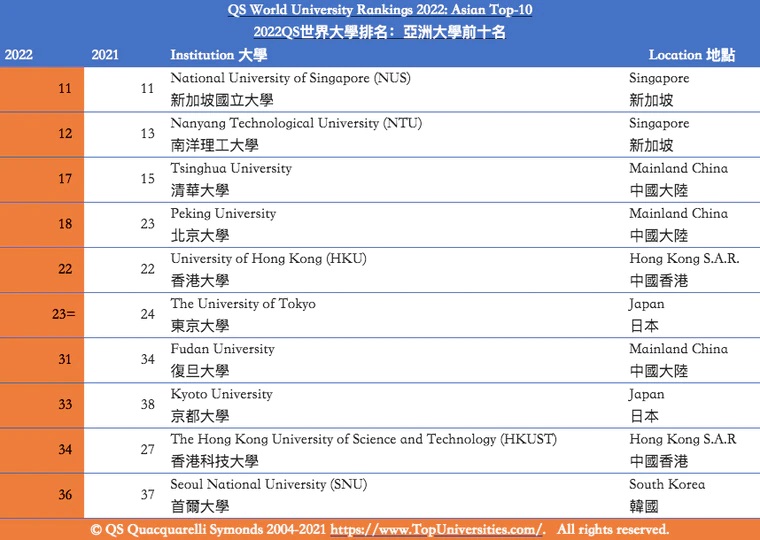Click the Chinese name '京都大學'
Screen dimensions: 760x540
200,416
